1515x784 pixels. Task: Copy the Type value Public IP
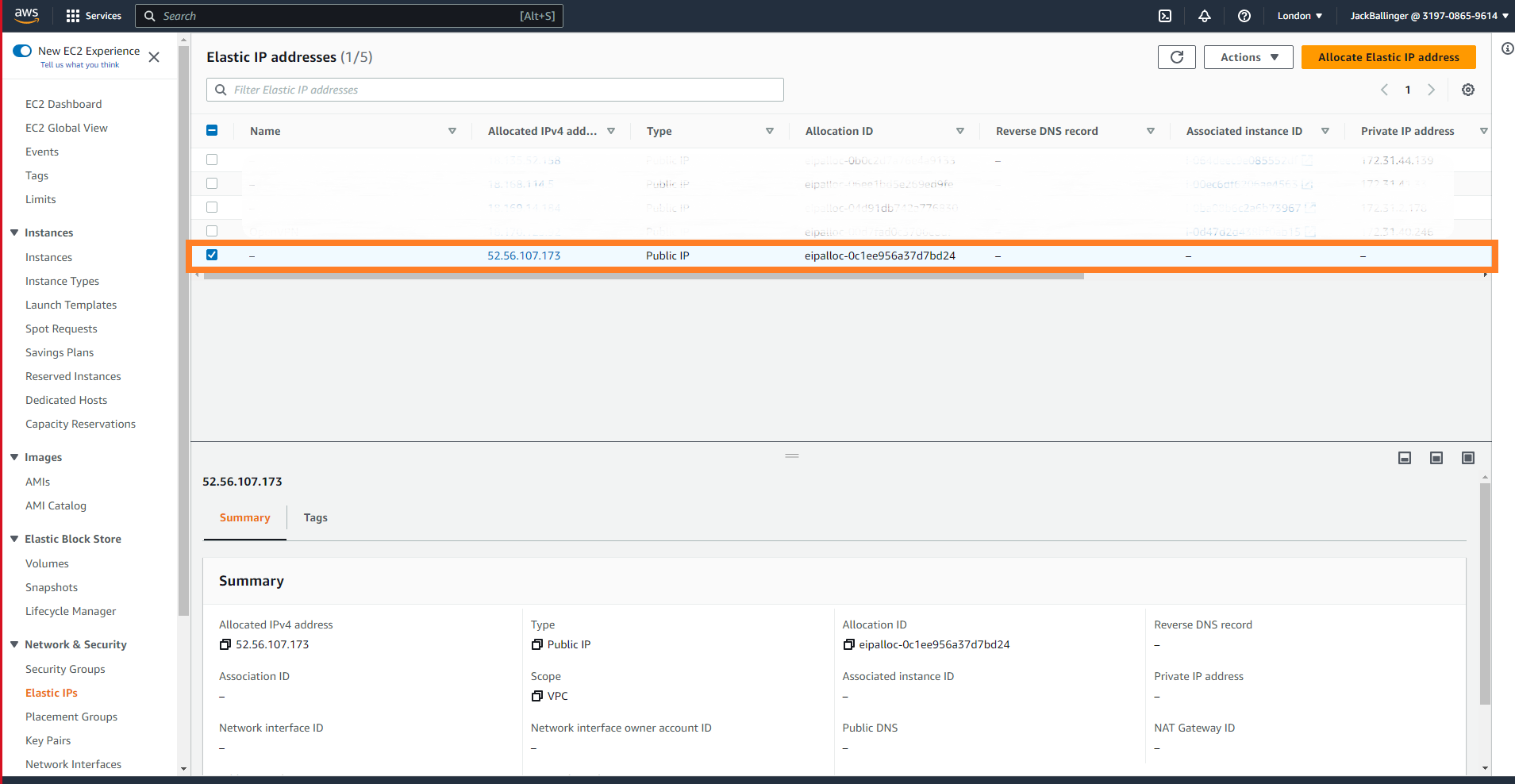coord(537,644)
